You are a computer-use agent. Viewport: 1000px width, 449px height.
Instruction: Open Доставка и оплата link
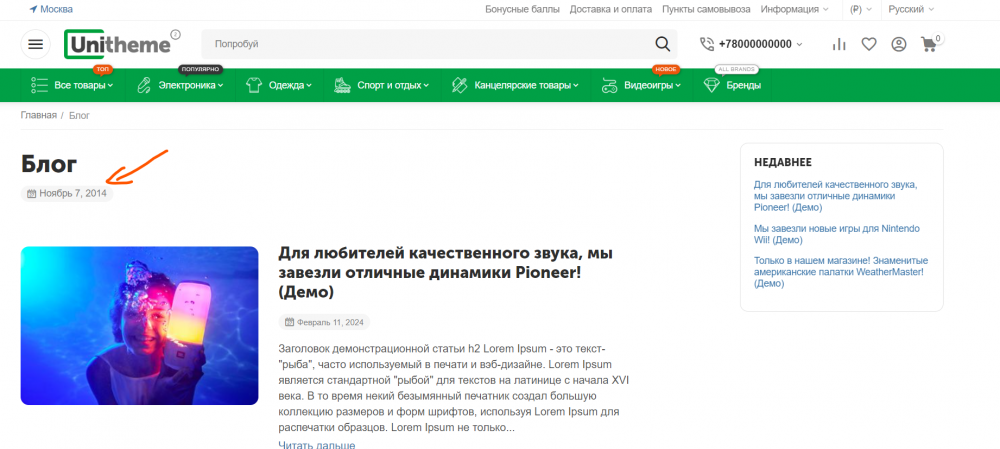611,10
